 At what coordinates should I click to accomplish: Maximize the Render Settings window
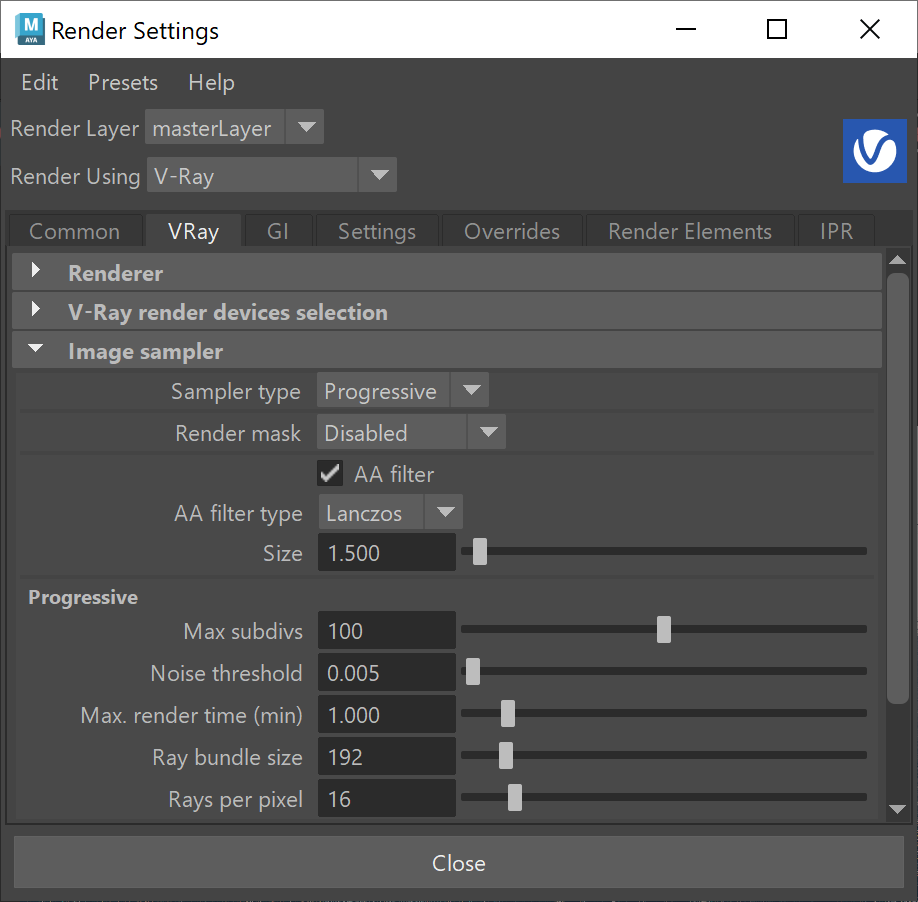[x=777, y=29]
